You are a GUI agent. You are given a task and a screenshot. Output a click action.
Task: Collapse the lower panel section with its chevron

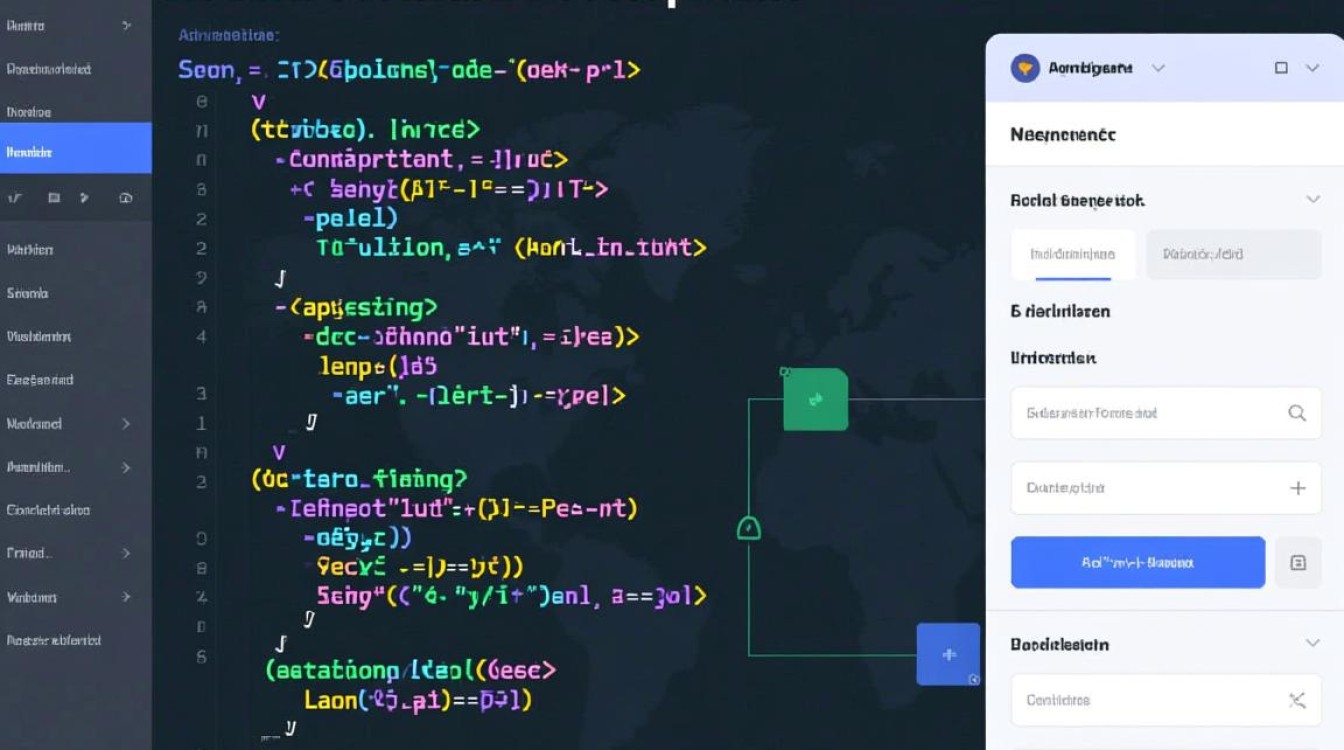1313,645
